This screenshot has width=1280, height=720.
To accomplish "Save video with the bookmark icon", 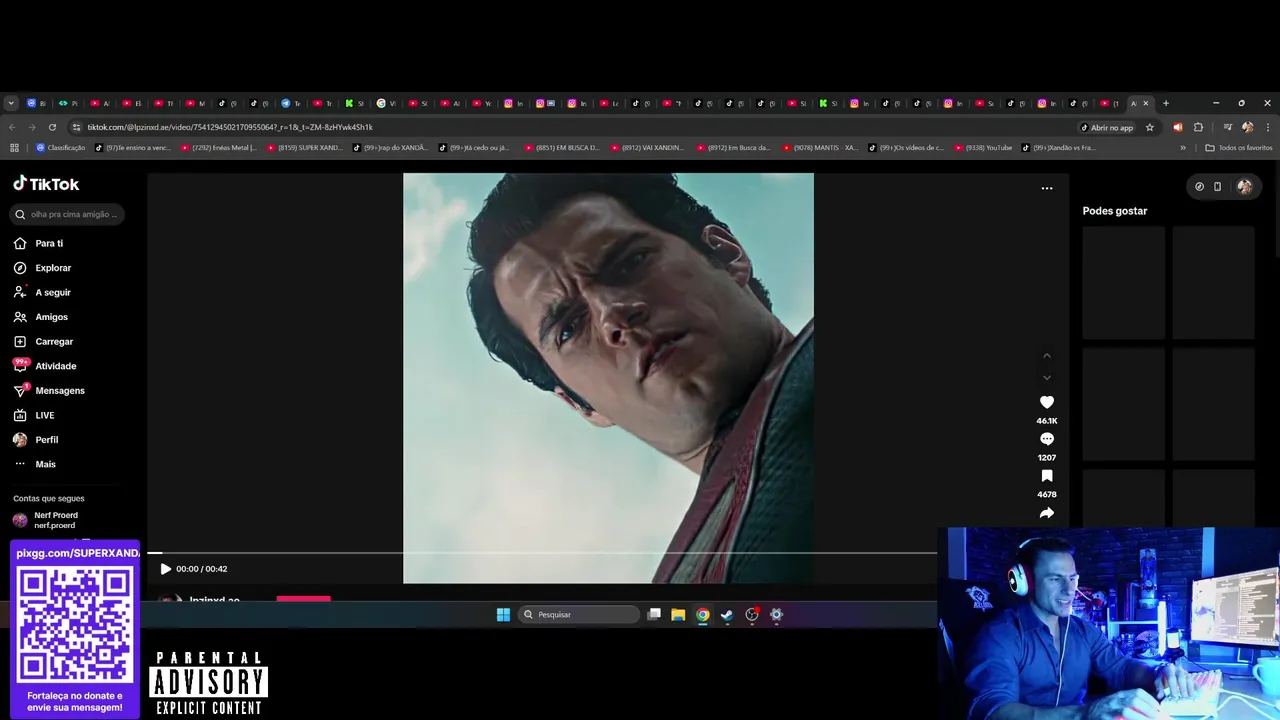I will pos(1047,476).
